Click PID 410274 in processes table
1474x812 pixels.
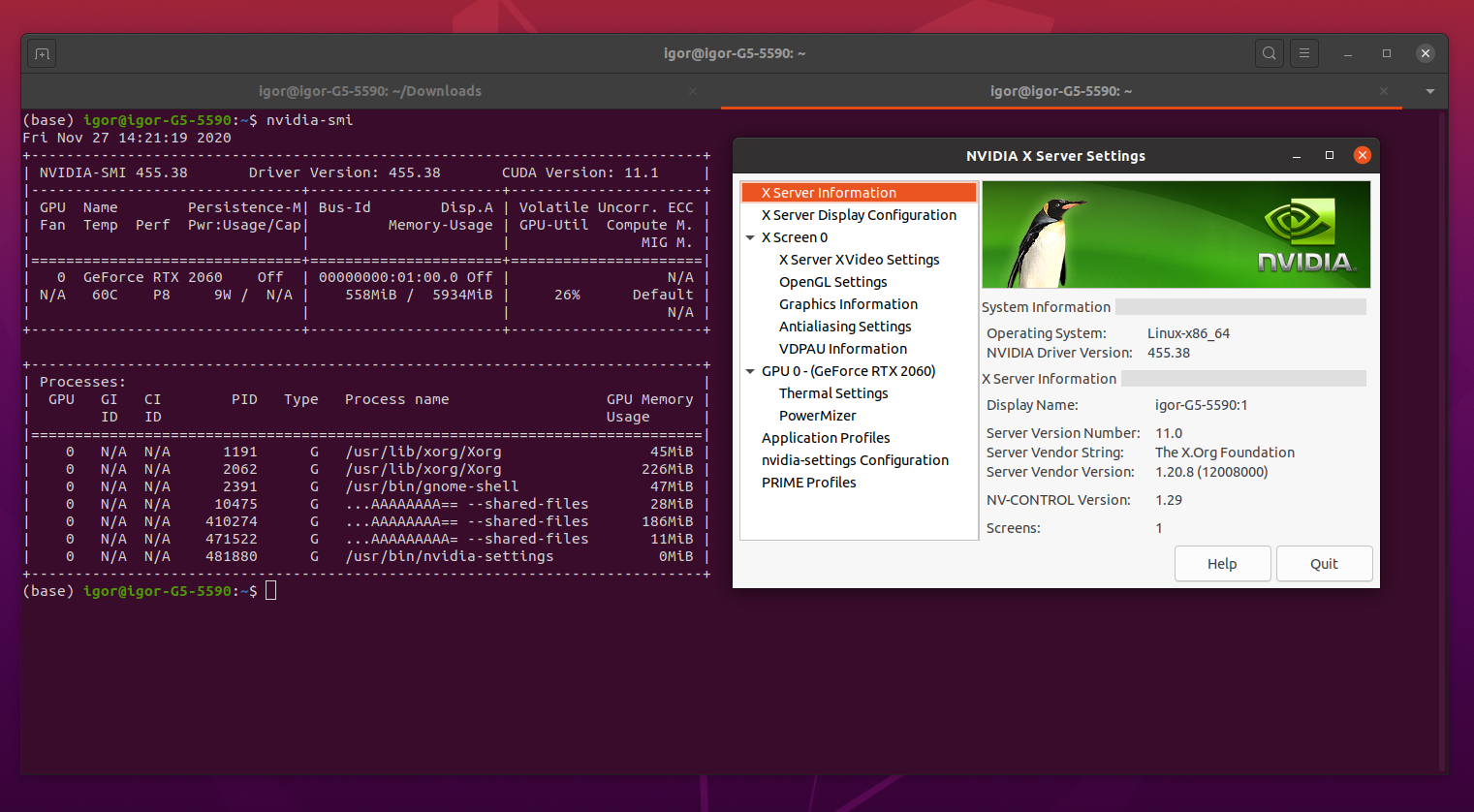(232, 521)
